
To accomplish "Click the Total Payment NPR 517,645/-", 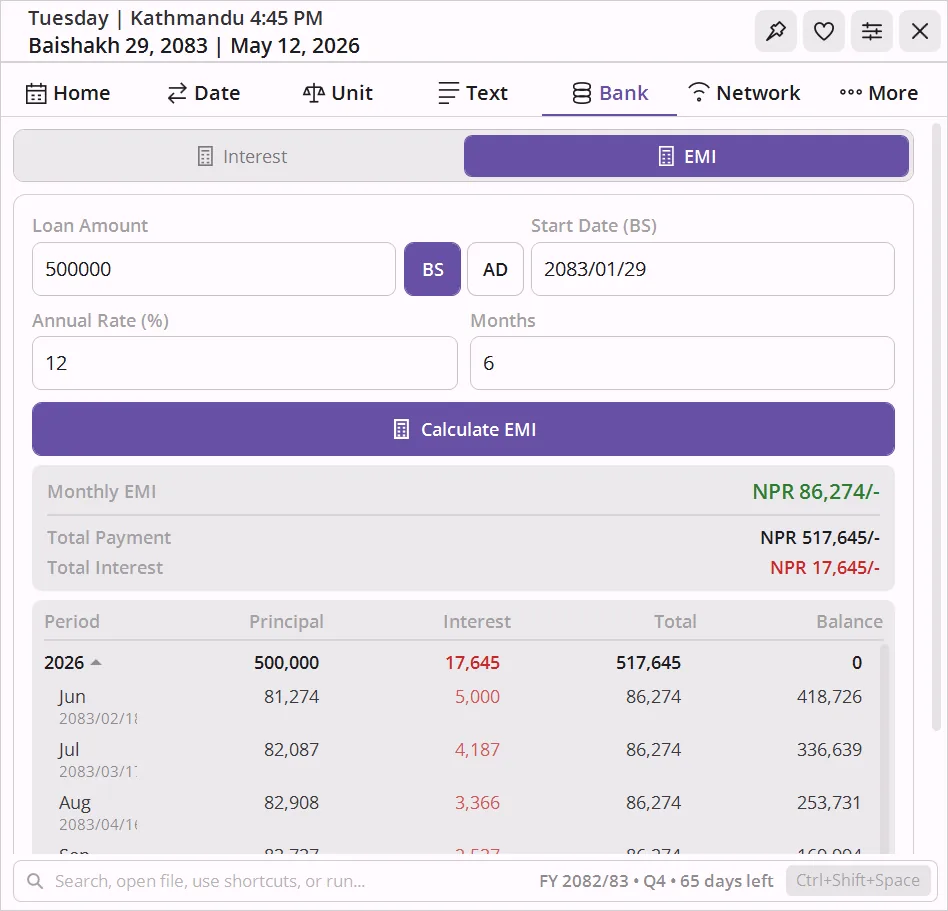I will point(820,537).
